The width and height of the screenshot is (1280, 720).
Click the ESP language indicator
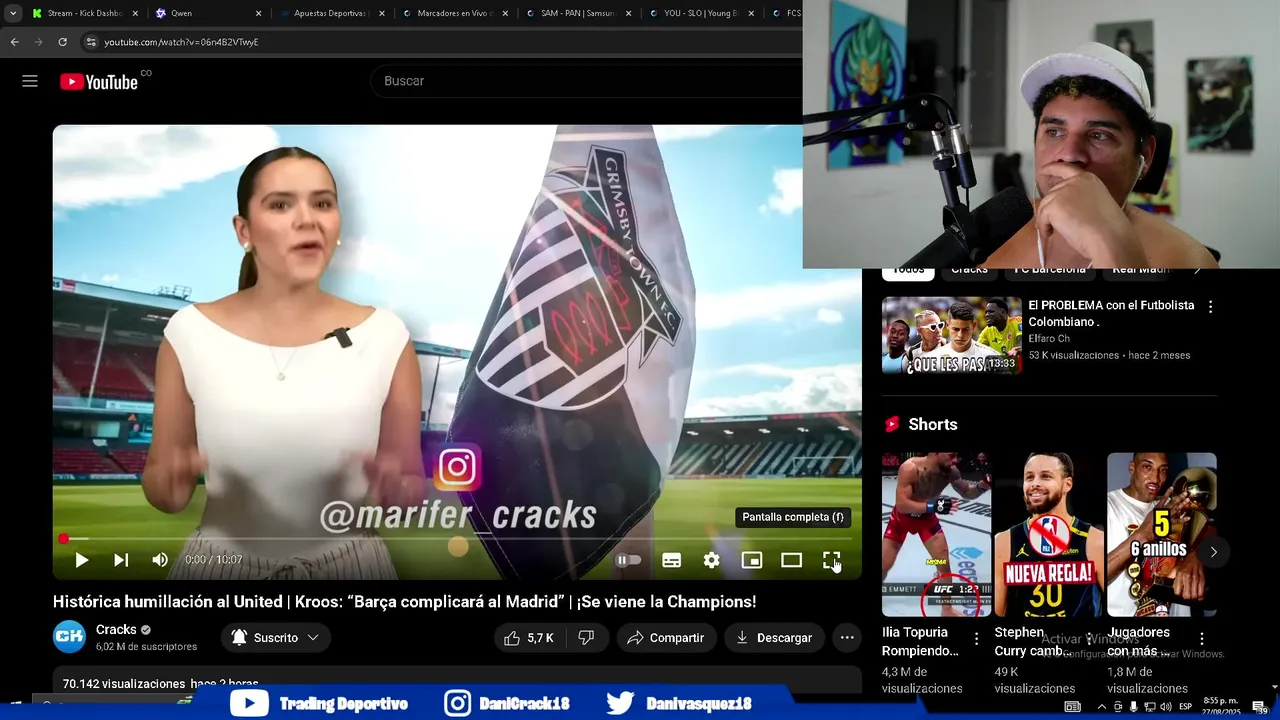[x=1186, y=707]
